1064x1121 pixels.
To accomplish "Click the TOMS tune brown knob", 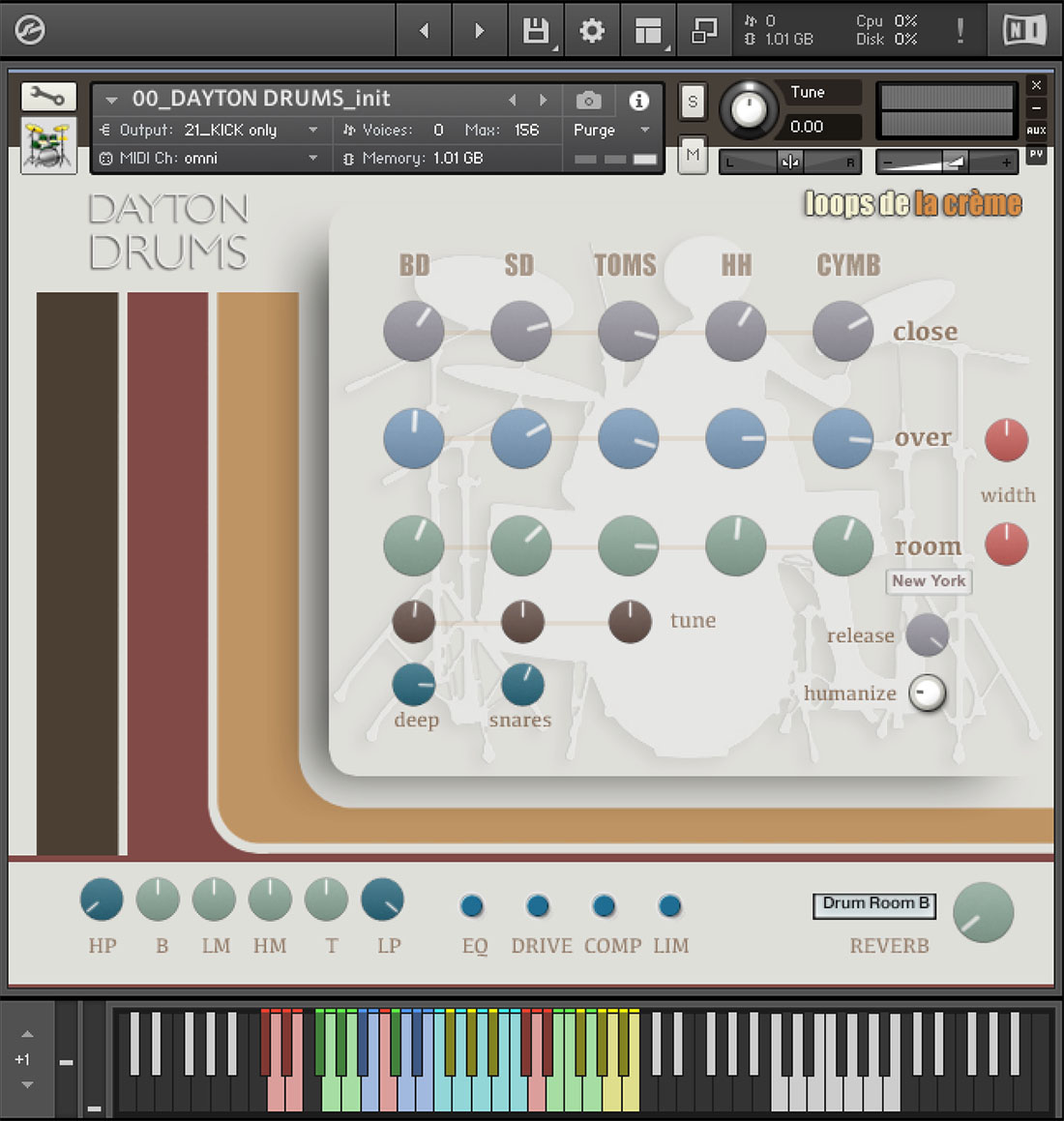I will point(630,621).
